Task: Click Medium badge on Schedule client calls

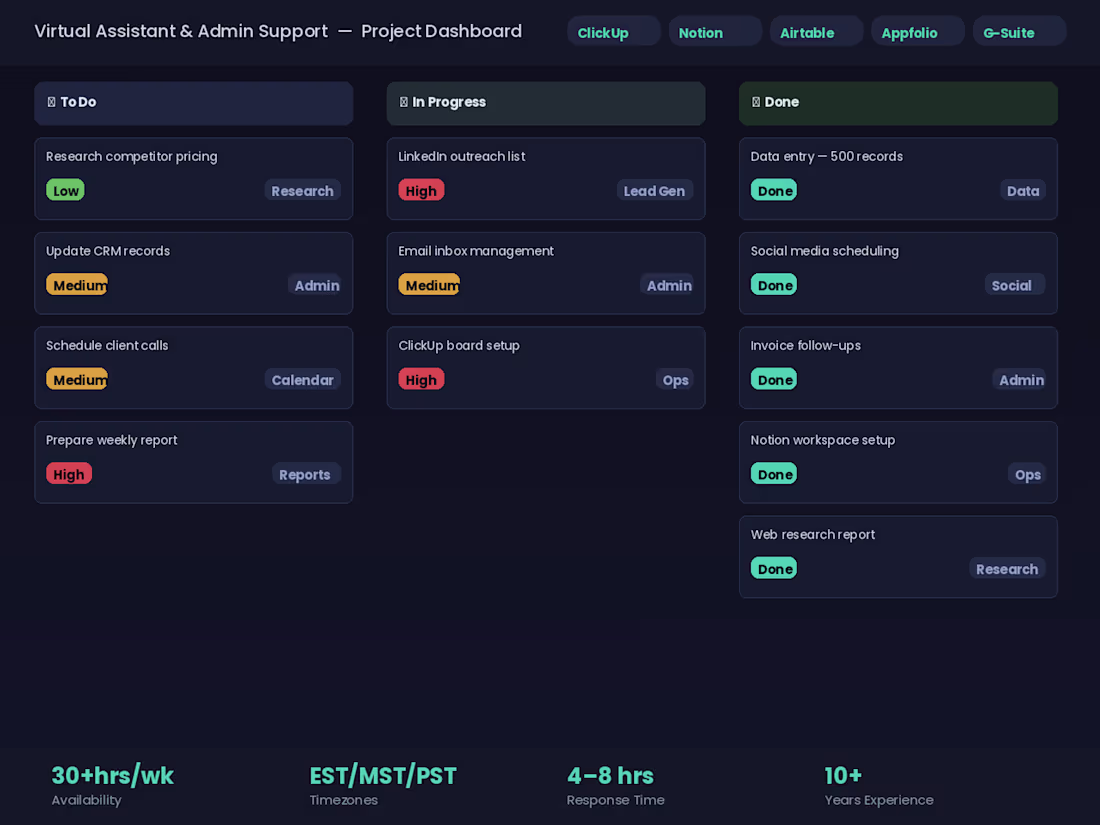Action: point(77,380)
